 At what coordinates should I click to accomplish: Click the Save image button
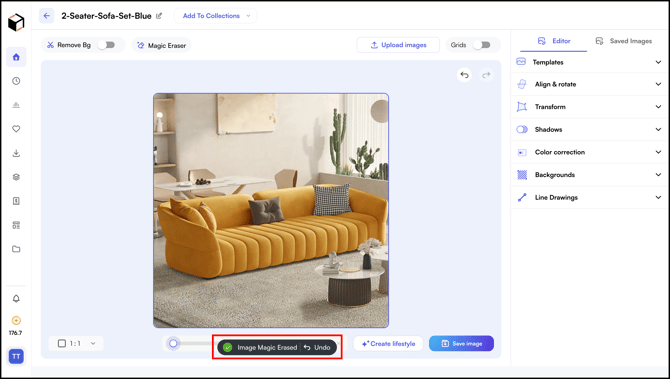(x=461, y=344)
